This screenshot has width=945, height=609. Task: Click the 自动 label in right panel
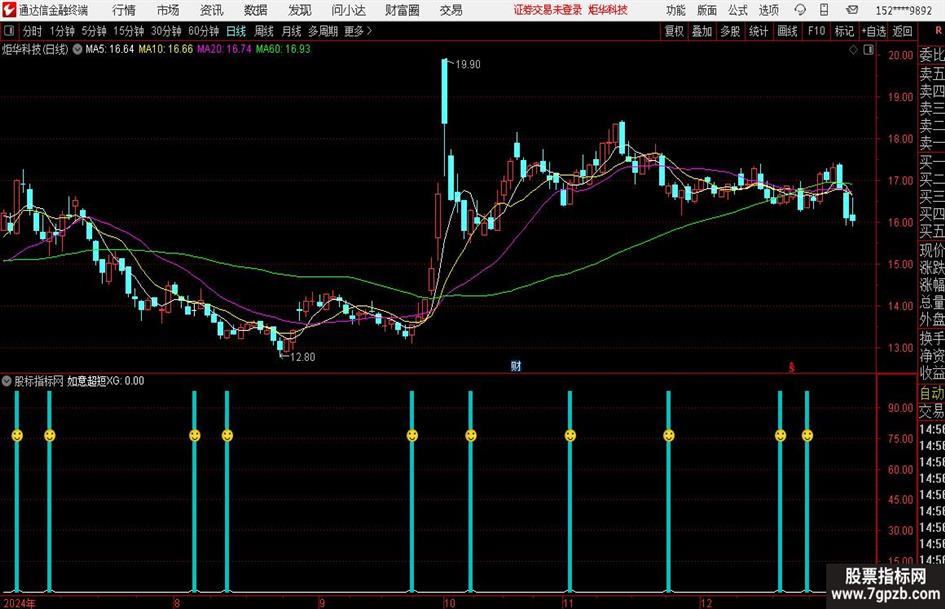pos(932,394)
